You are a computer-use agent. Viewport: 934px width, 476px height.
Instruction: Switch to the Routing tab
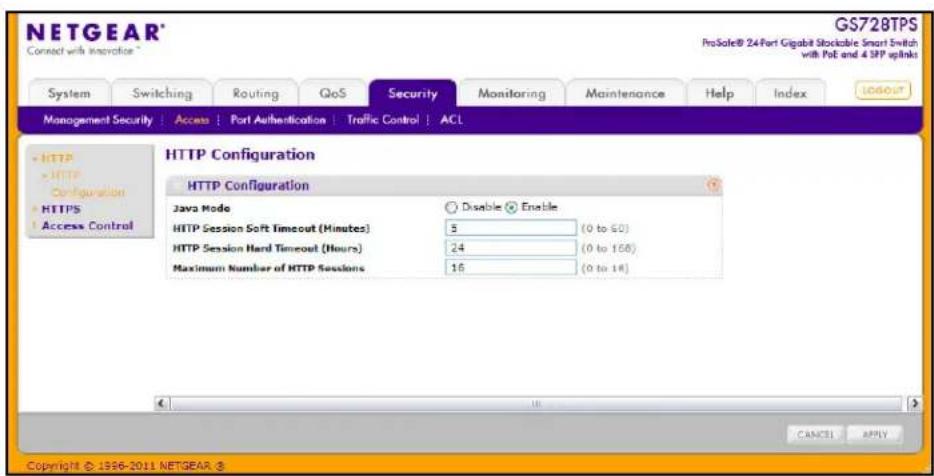(256, 94)
